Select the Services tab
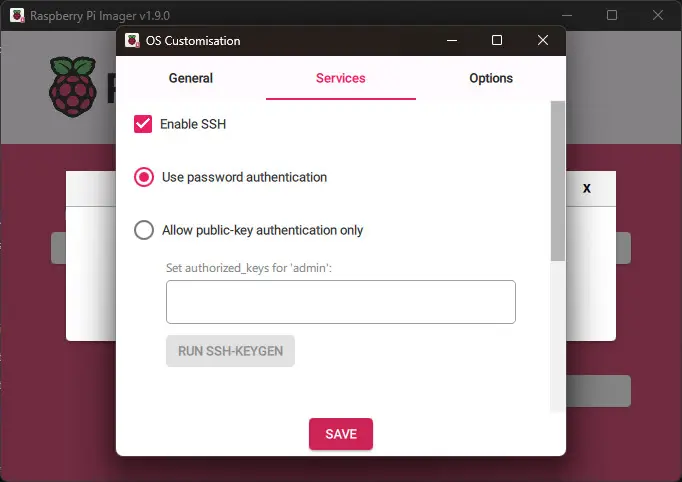 pos(340,78)
